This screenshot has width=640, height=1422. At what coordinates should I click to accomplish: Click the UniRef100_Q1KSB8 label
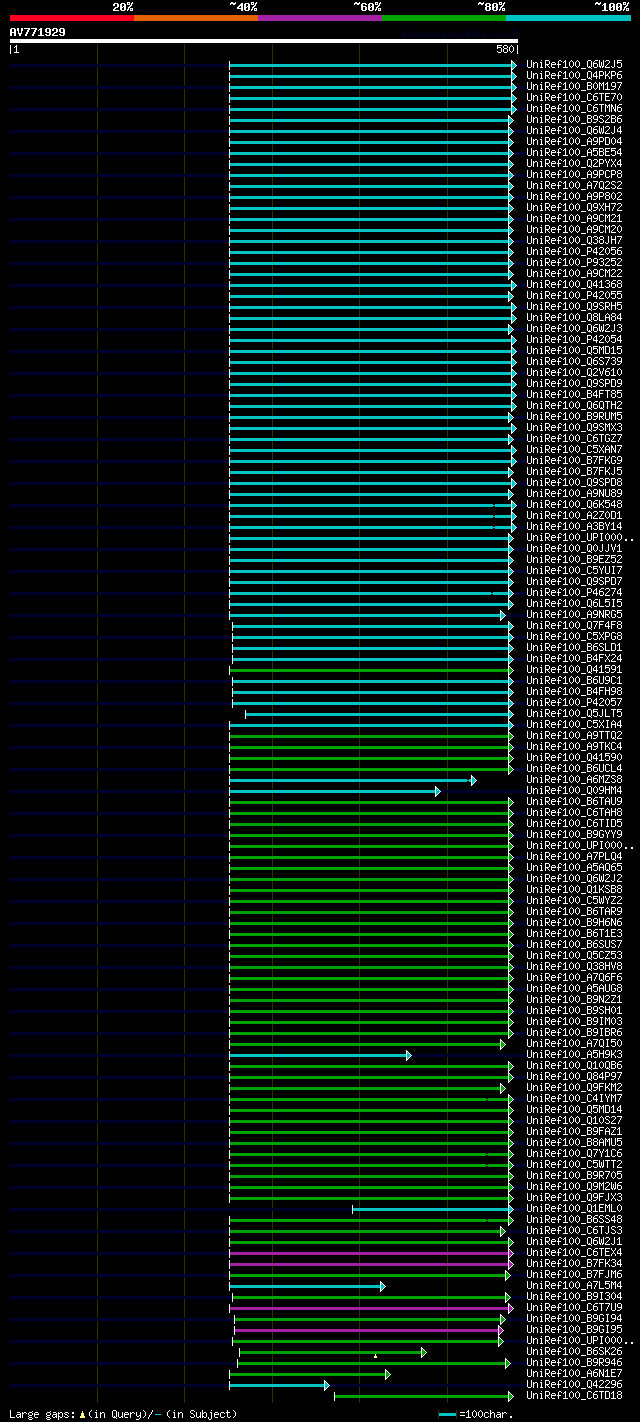coord(574,890)
